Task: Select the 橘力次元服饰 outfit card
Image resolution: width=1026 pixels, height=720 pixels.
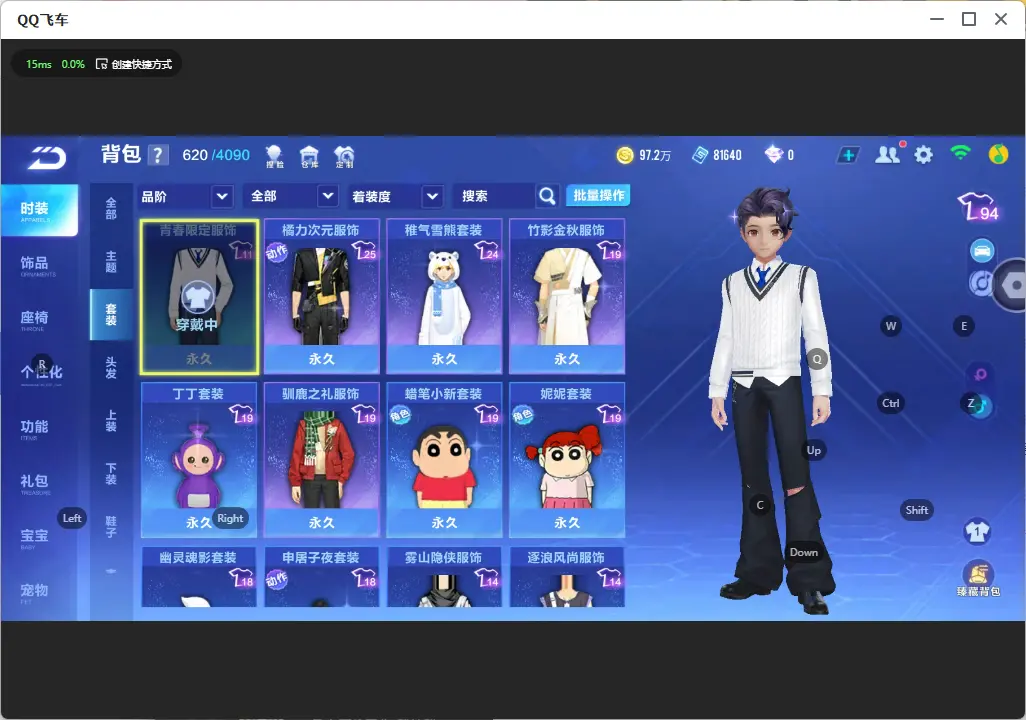Action: pyautogui.click(x=321, y=296)
